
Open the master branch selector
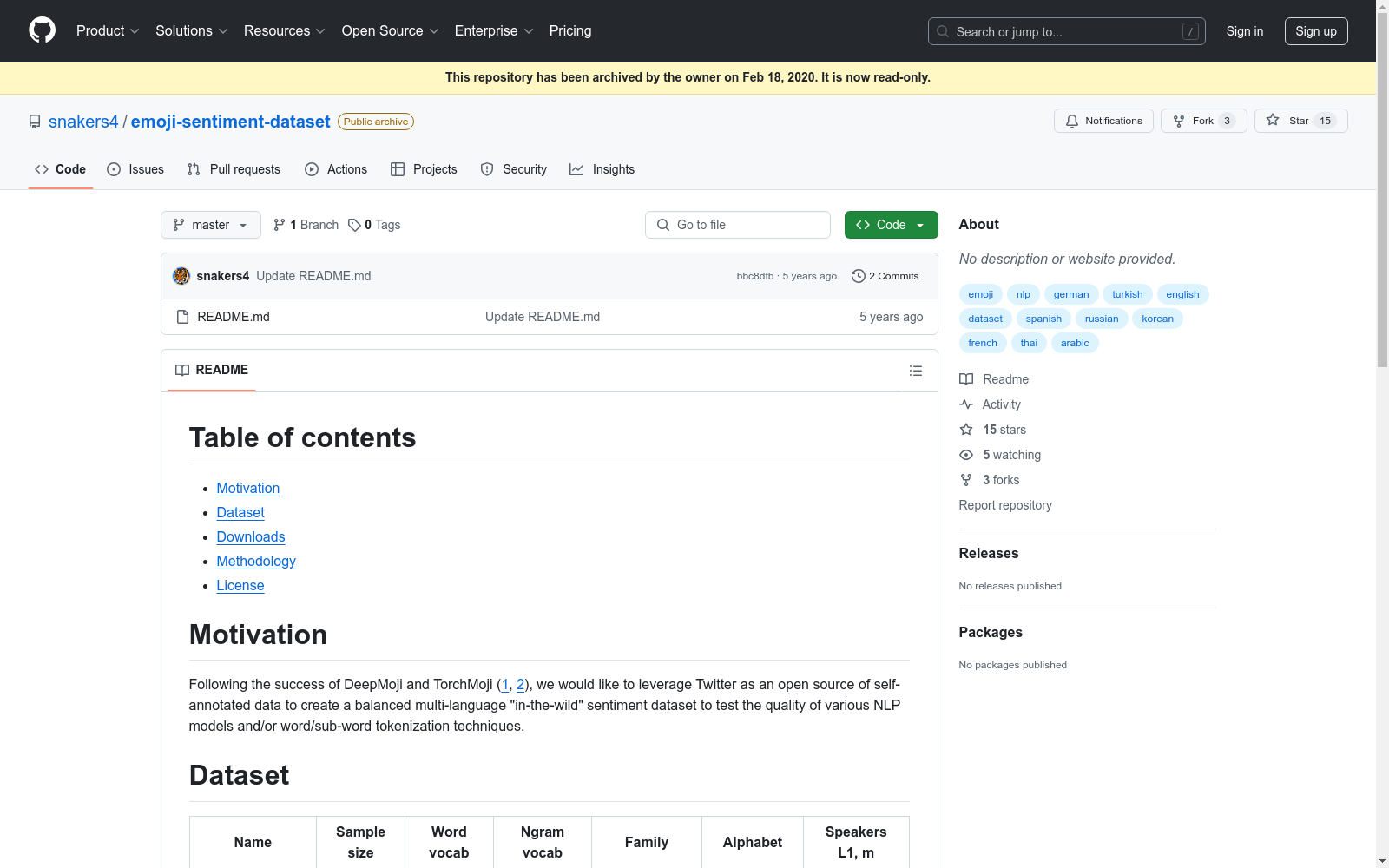pyautogui.click(x=211, y=225)
